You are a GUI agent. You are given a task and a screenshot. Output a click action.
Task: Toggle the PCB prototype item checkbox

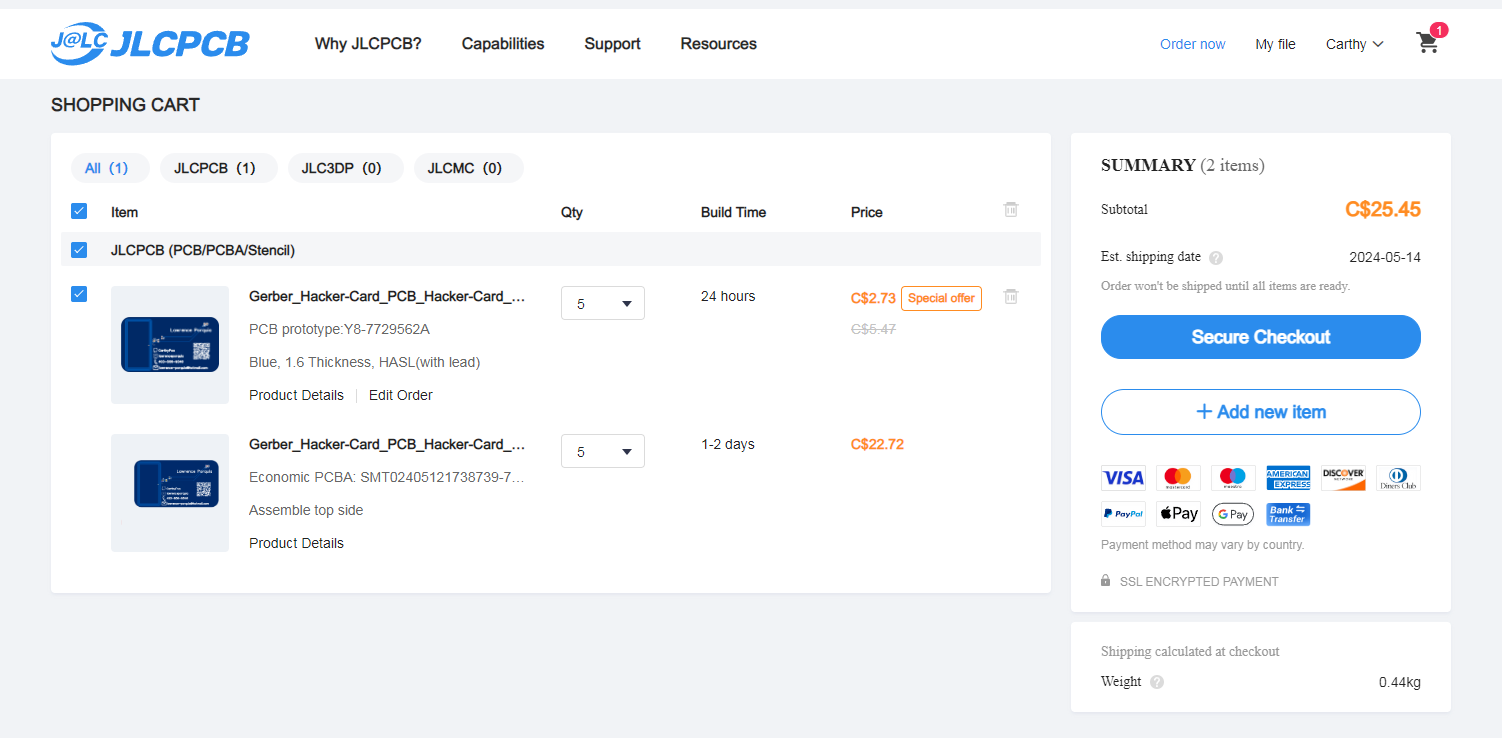tap(79, 294)
